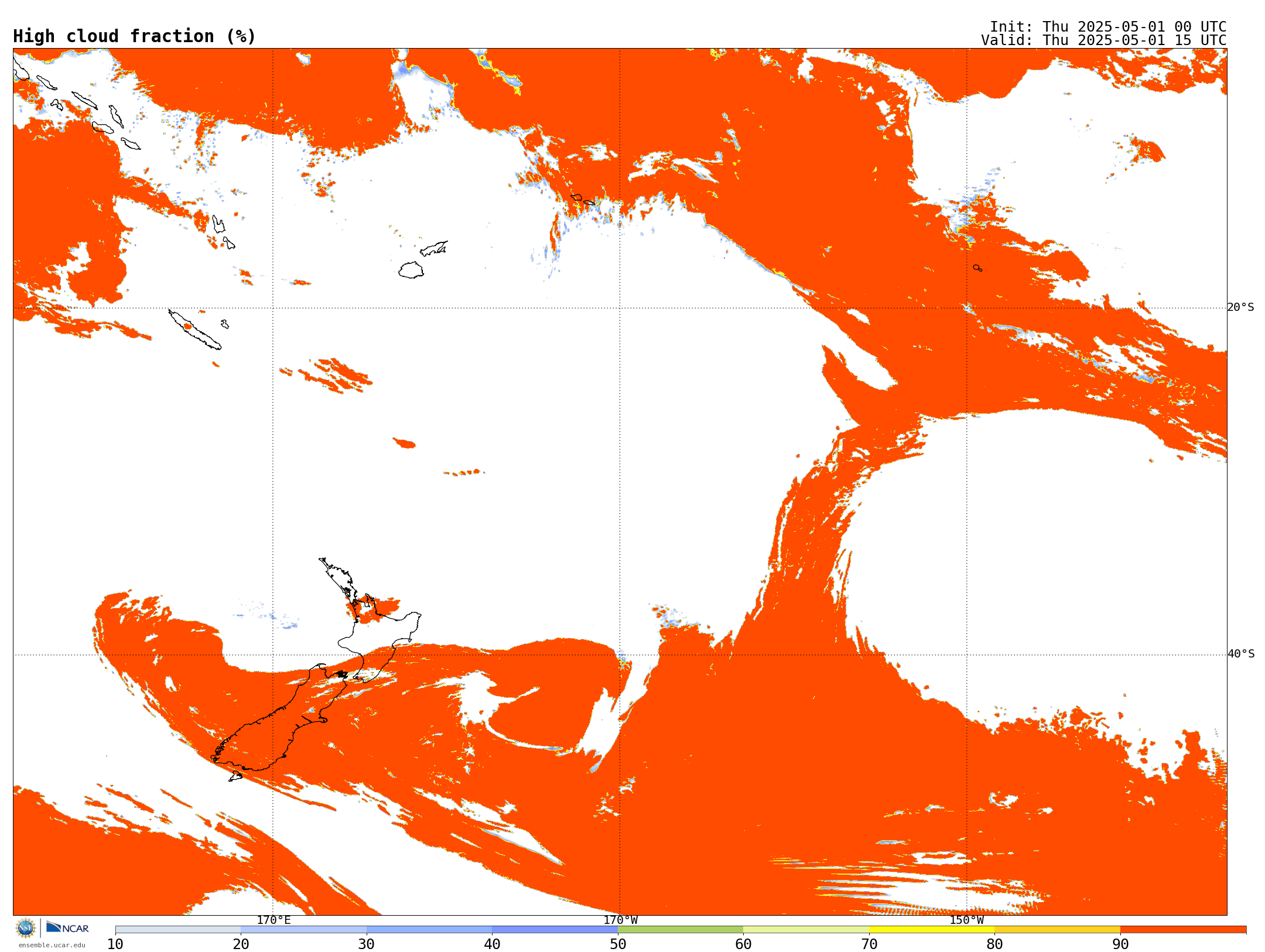Click the Init: Thu 2025-05-01 00 UTC line

1108,27
